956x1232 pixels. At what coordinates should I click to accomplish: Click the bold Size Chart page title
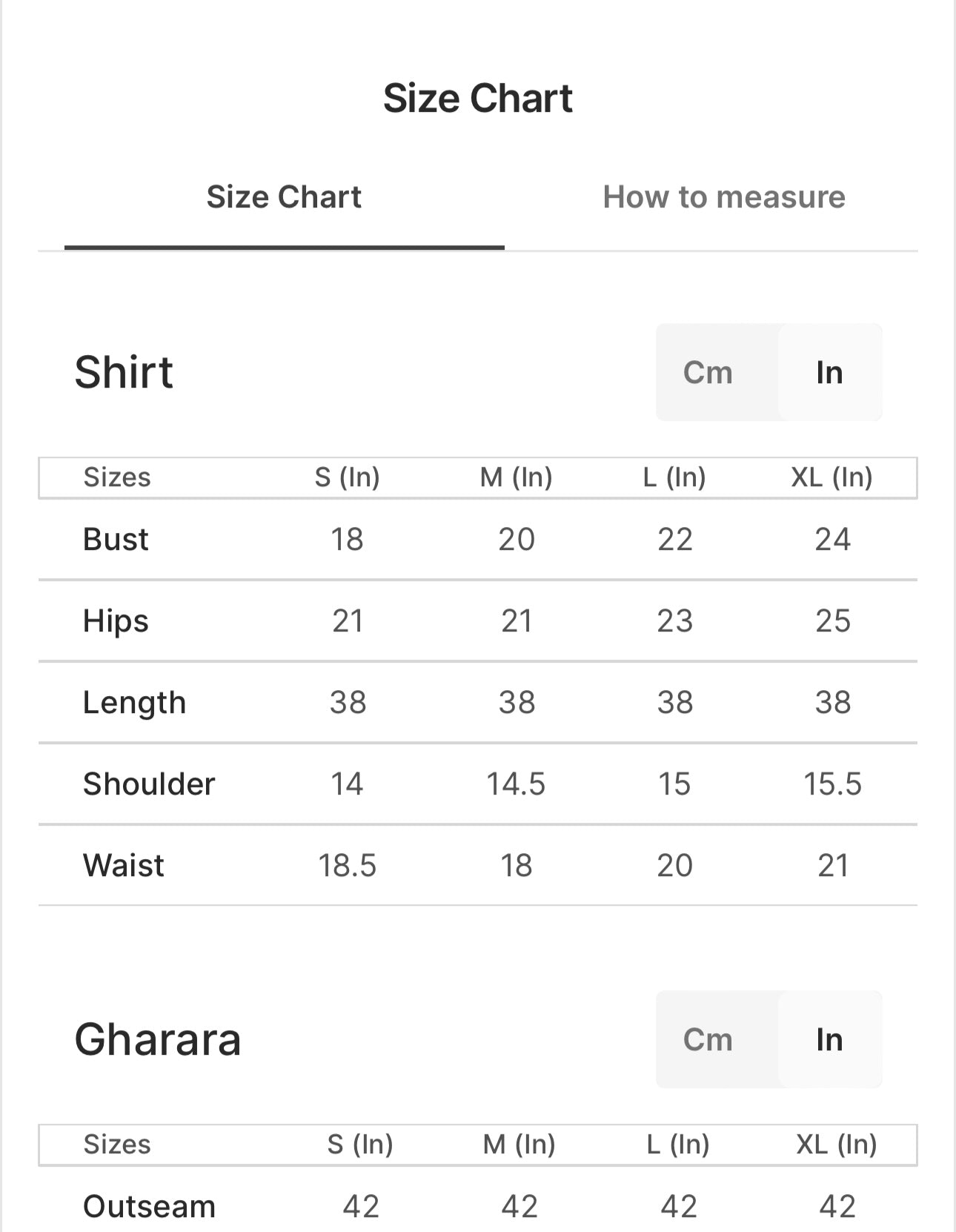pos(478,98)
